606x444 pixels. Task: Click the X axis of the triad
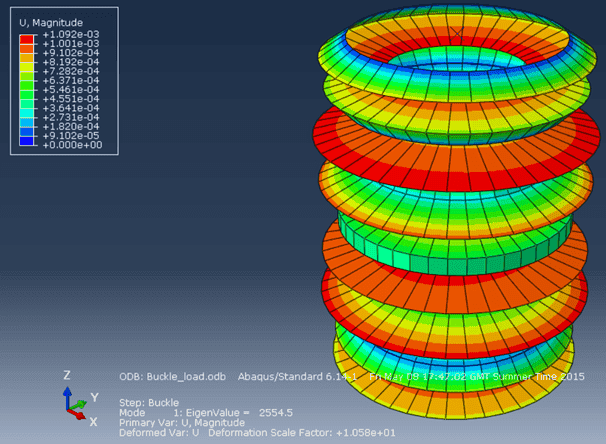click(92, 421)
